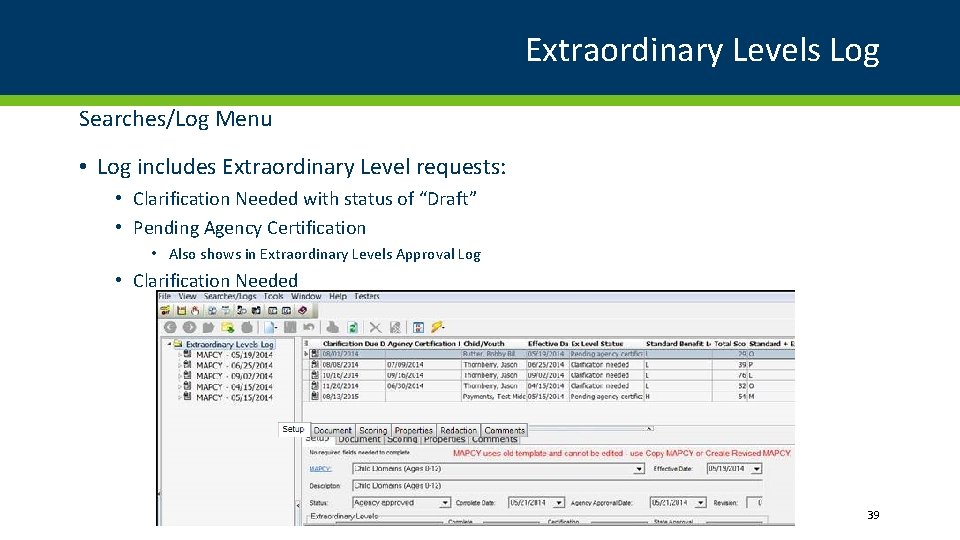The width and height of the screenshot is (960, 540).
Task: Click the blue MAPCY hyperlink label
Action: (320, 469)
